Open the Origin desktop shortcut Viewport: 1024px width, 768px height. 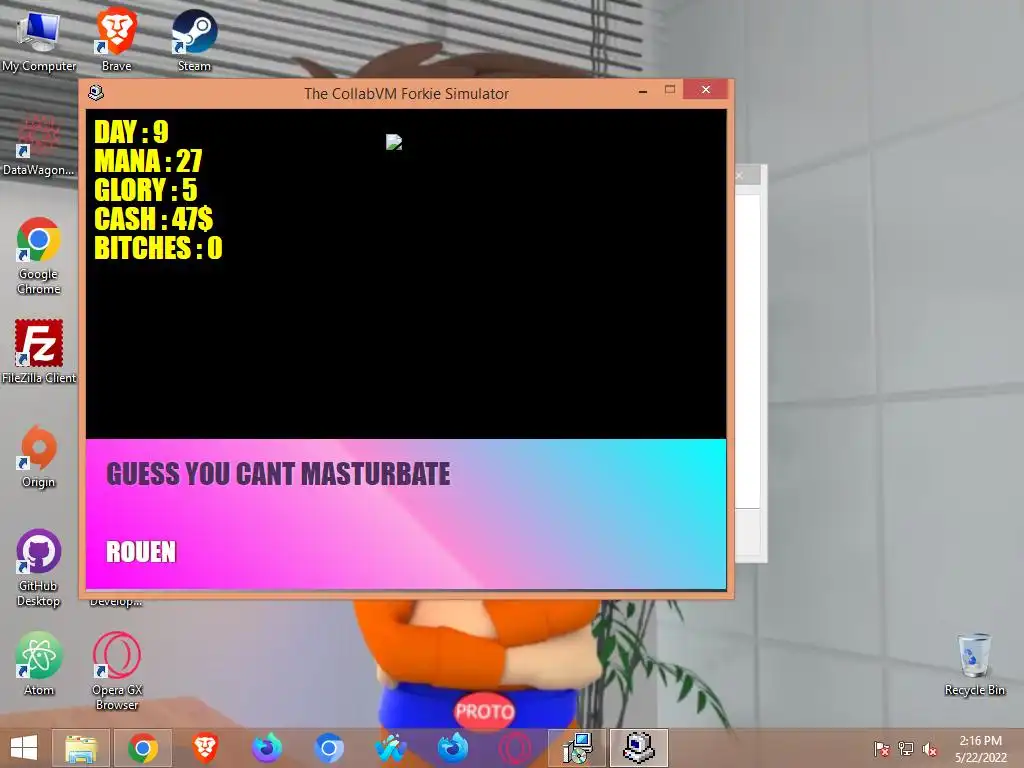pyautogui.click(x=39, y=456)
